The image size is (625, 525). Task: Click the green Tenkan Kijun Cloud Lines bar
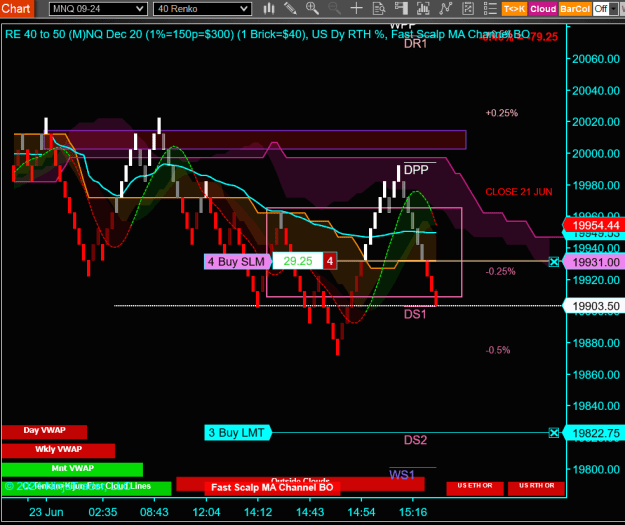[x=86, y=488]
